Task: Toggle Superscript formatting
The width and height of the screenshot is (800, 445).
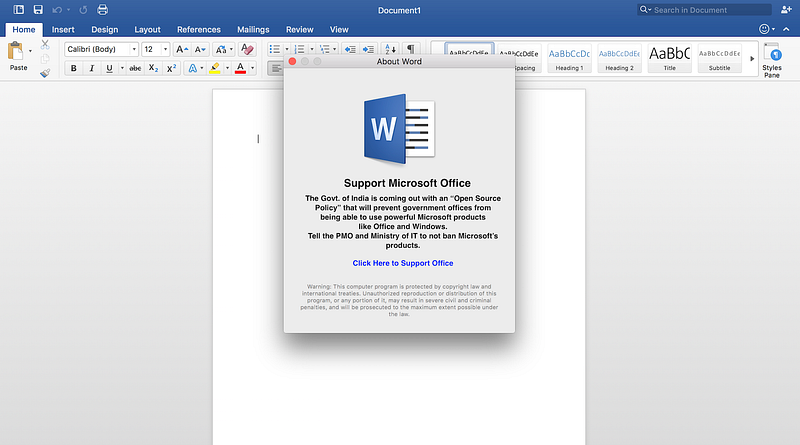Action: click(171, 68)
